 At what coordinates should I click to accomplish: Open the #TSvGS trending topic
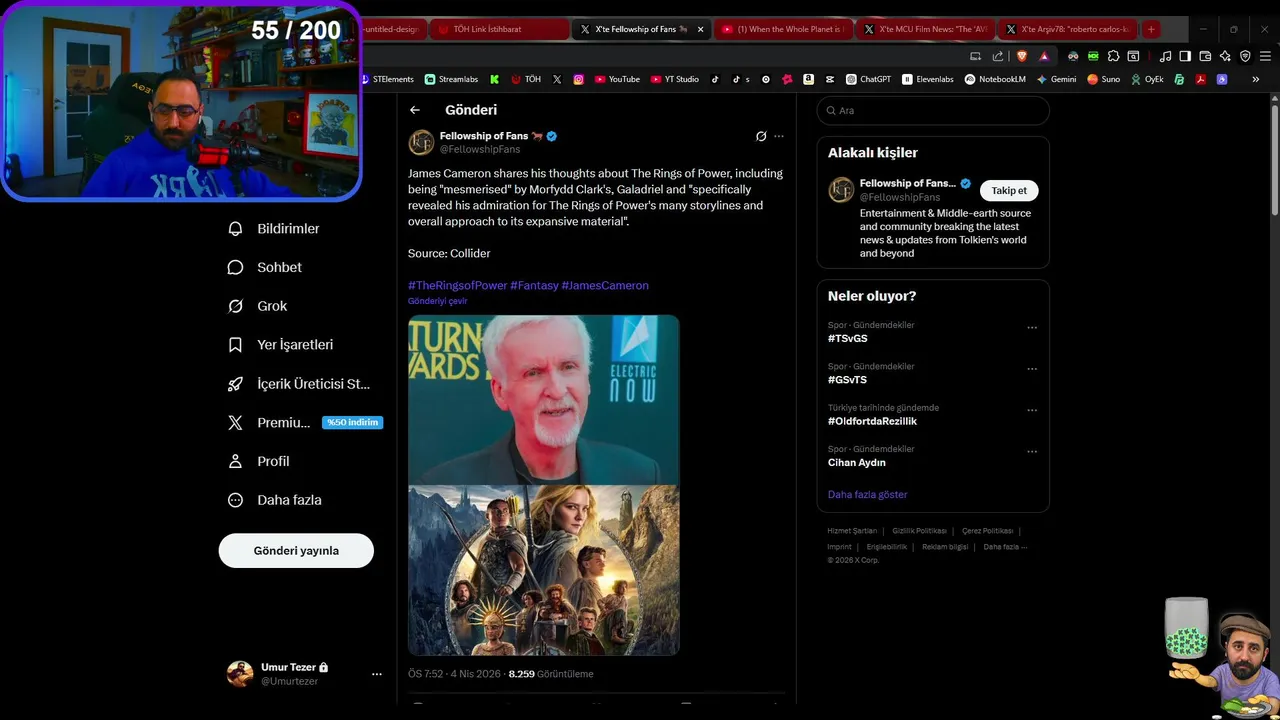(x=847, y=339)
